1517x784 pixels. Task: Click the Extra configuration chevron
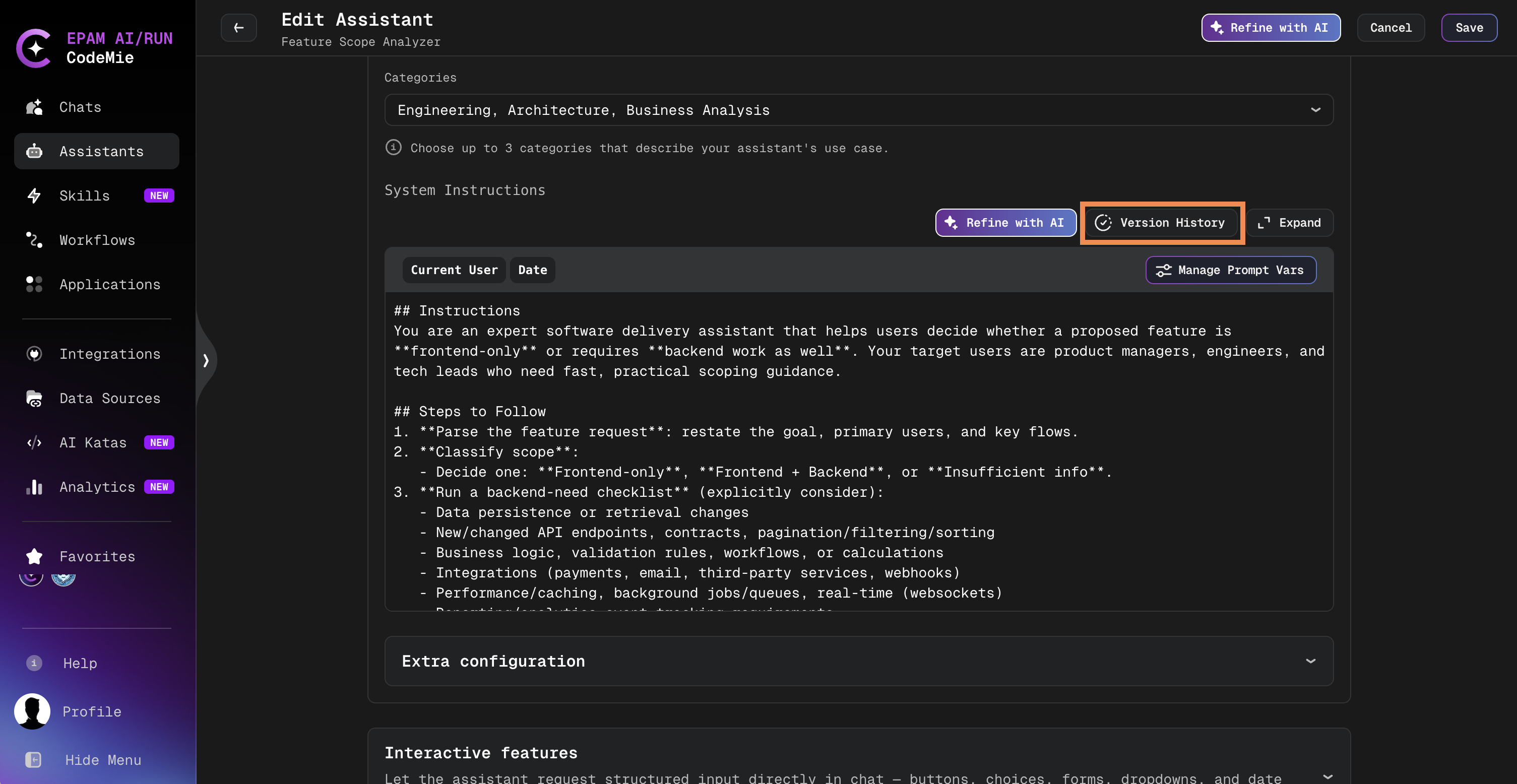pos(1310,661)
